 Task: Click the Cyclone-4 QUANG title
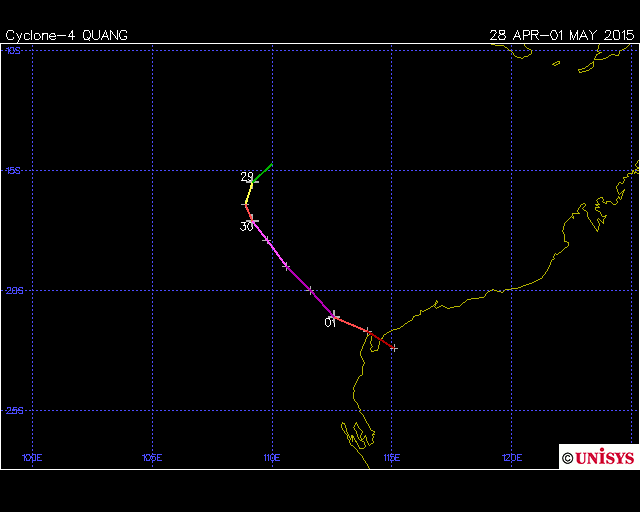66,35
